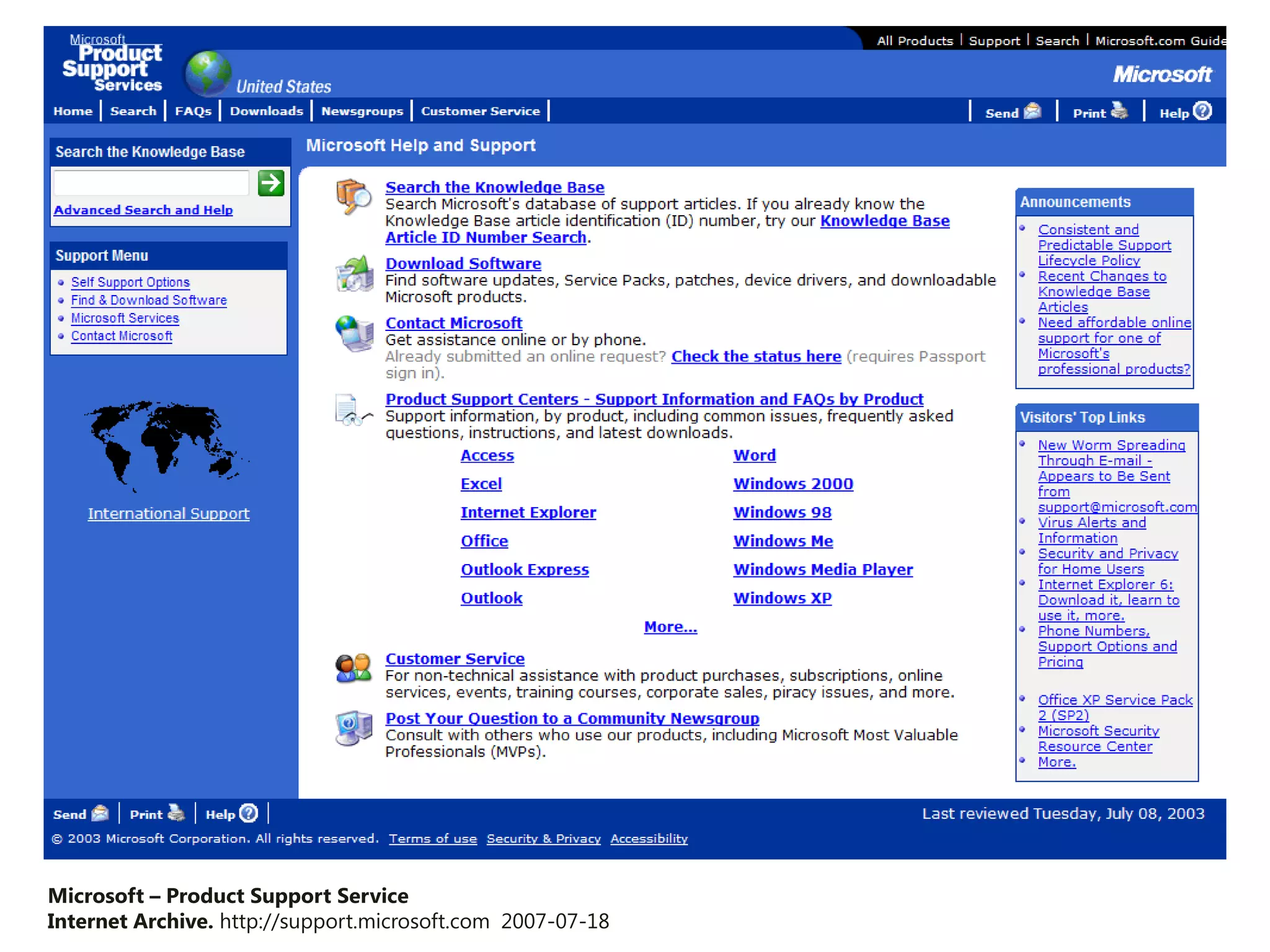This screenshot has width=1270, height=952.
Task: Open Microsoft Security Resource Center link
Action: [1098, 739]
